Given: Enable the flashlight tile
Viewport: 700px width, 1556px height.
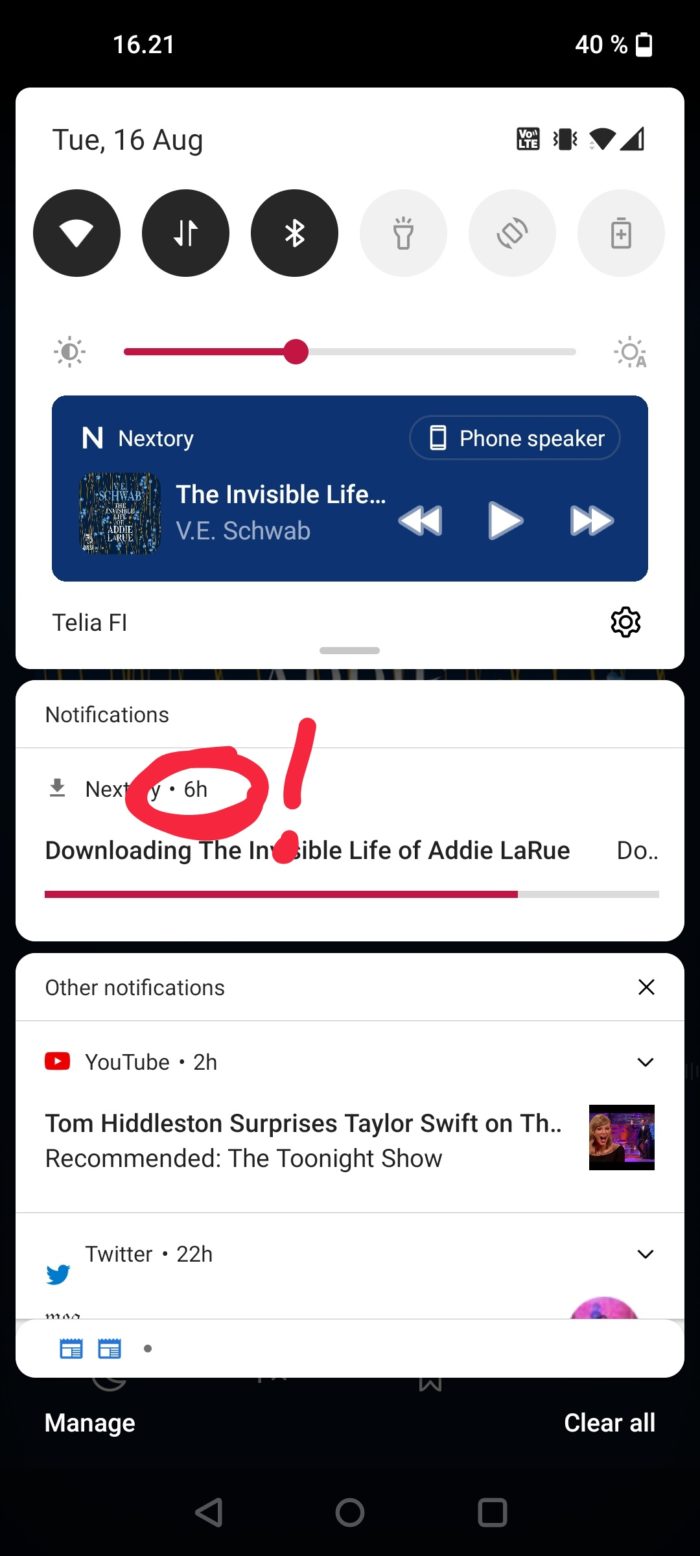Looking at the screenshot, I should point(403,233).
